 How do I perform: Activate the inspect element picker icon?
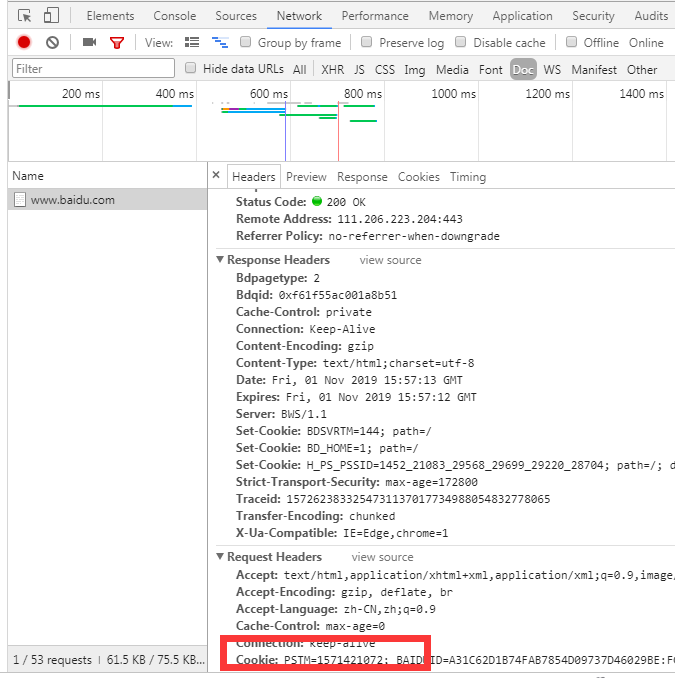tap(25, 16)
